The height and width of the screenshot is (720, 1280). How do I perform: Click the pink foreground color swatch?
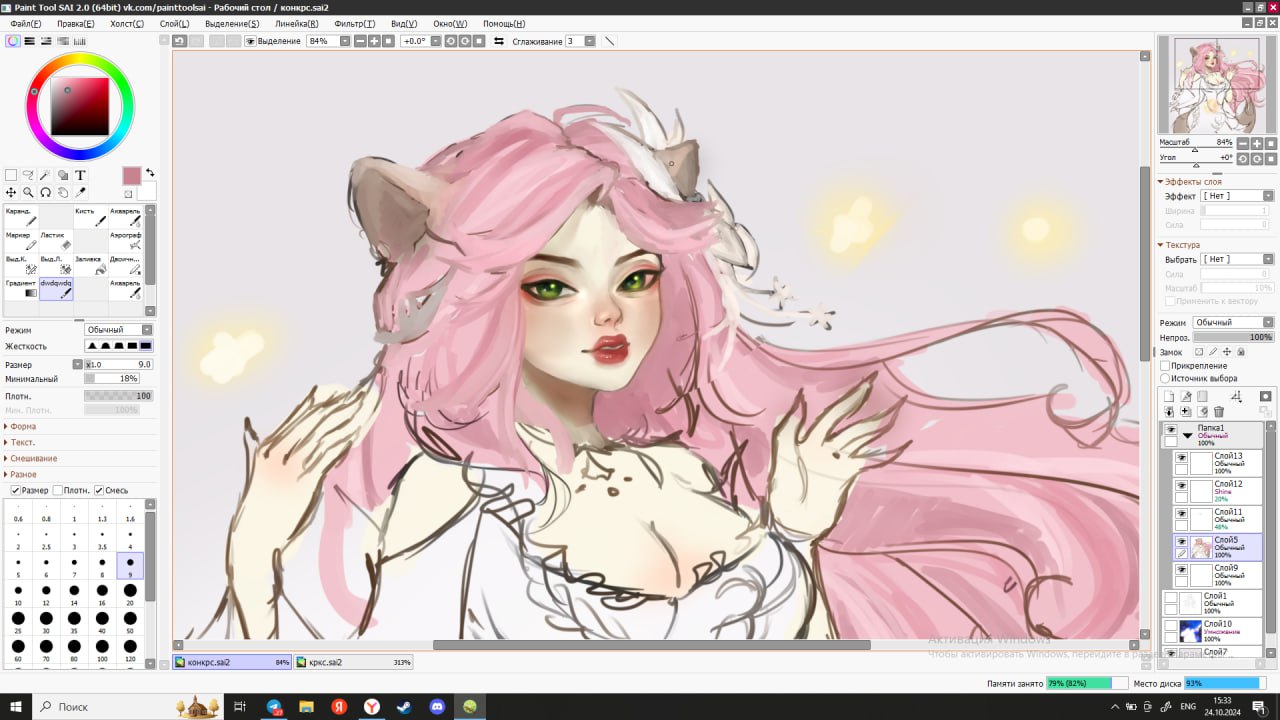click(132, 176)
